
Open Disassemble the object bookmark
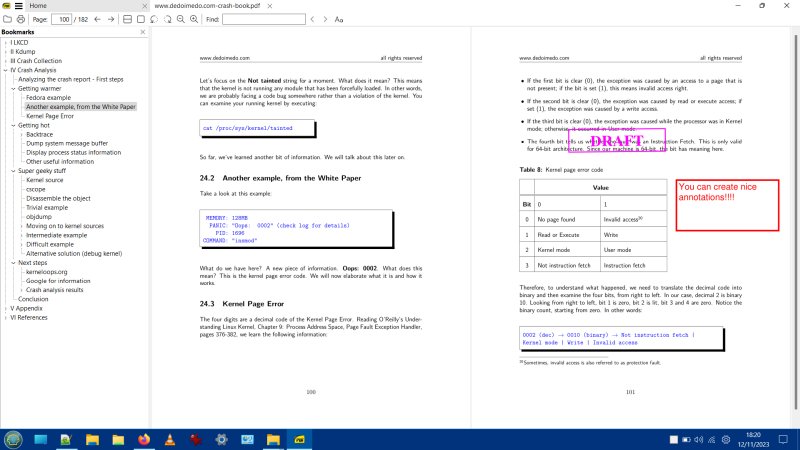(58, 198)
